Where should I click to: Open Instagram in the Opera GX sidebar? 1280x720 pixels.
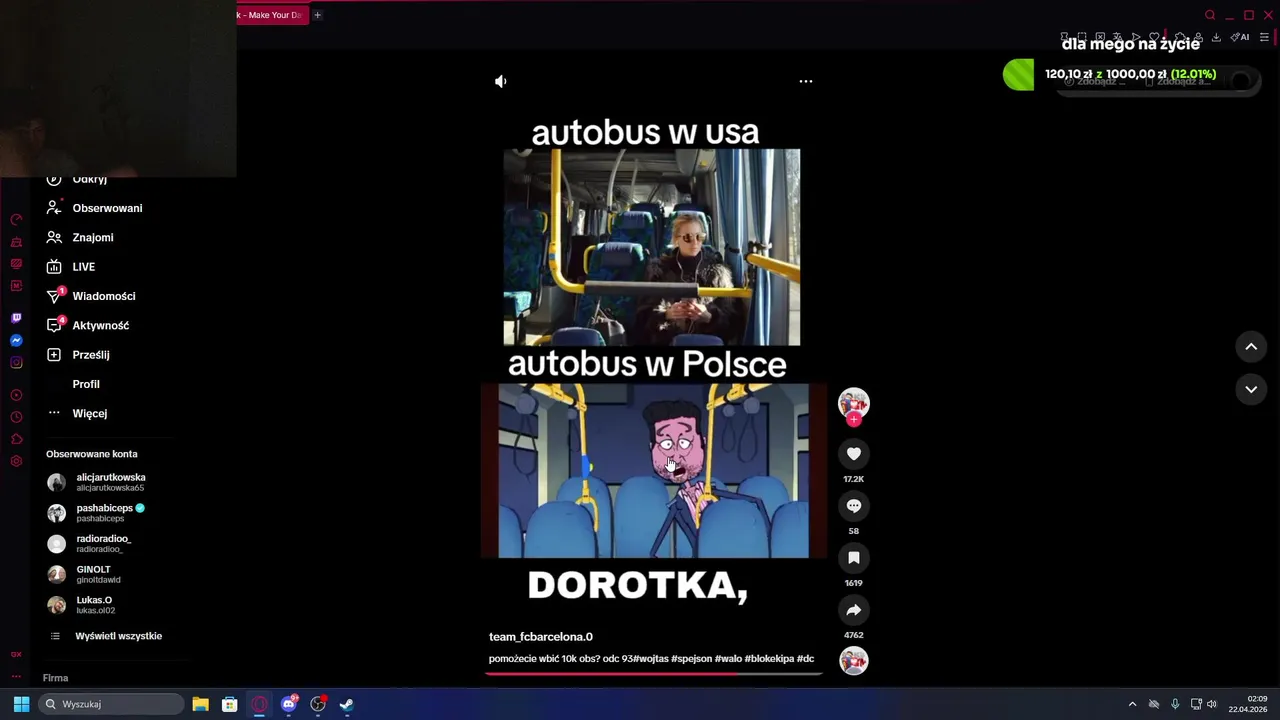(x=16, y=362)
